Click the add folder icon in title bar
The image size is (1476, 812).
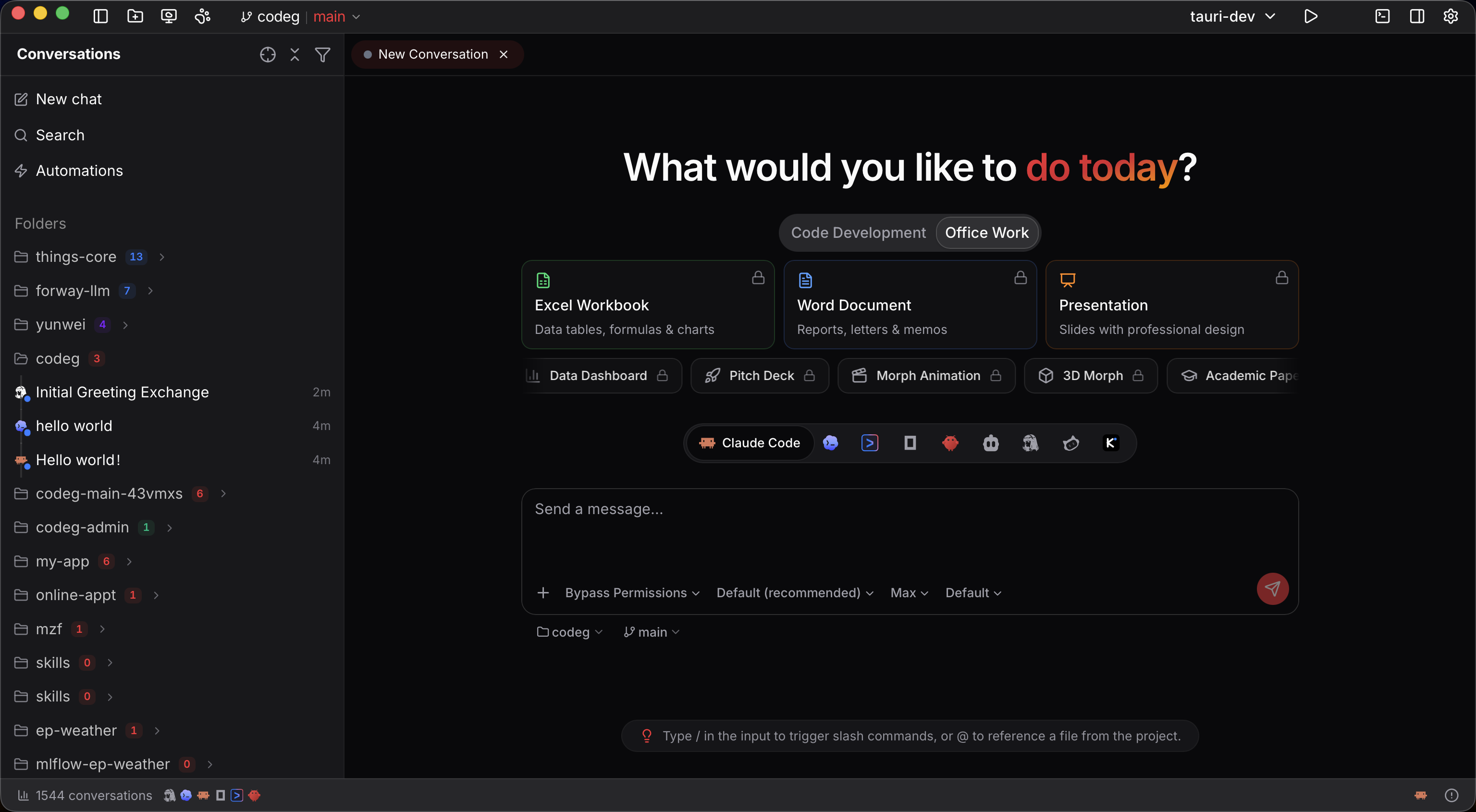point(135,16)
